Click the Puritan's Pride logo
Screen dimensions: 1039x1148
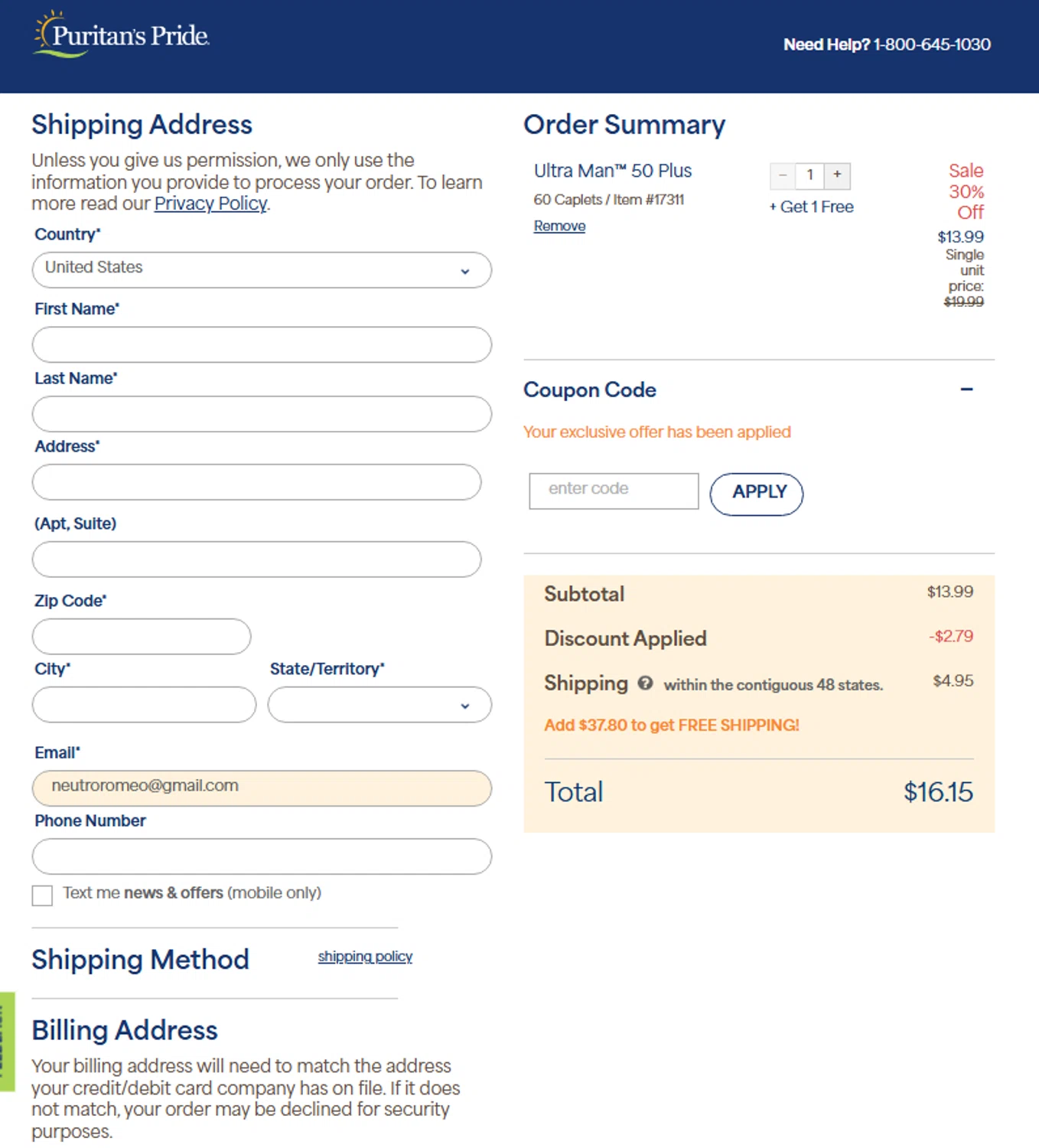(122, 35)
